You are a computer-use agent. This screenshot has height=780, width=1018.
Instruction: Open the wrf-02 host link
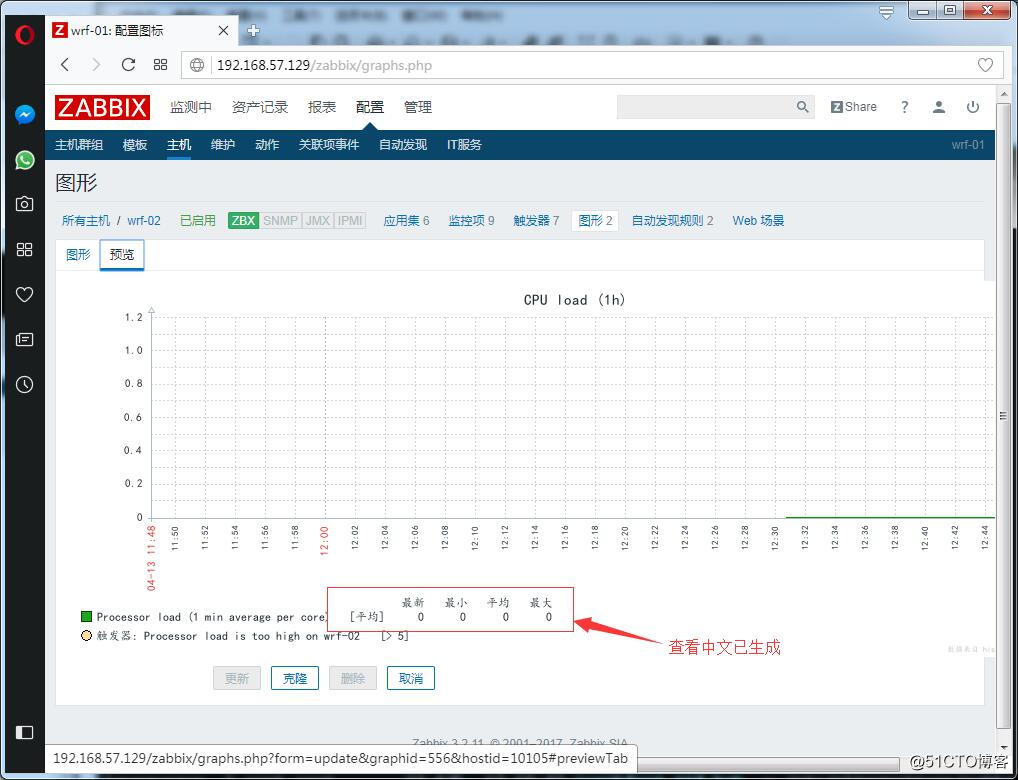143,221
